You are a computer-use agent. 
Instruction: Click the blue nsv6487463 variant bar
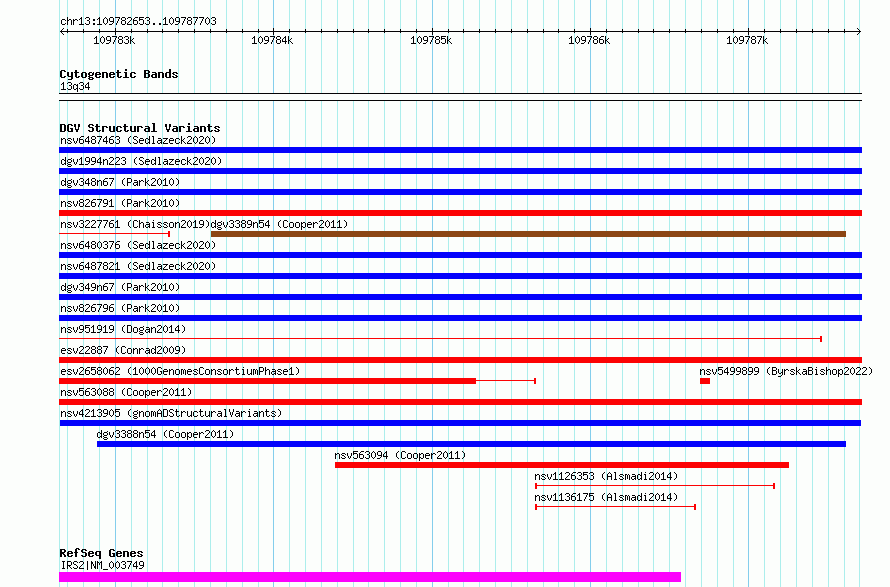point(460,150)
